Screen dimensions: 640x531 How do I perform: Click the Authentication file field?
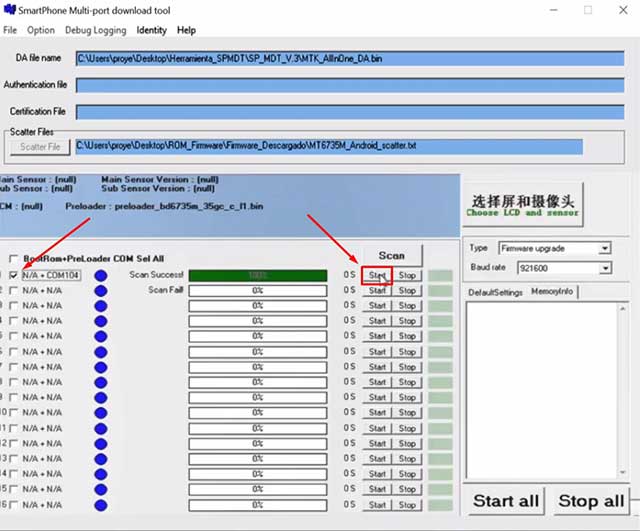(x=350, y=85)
